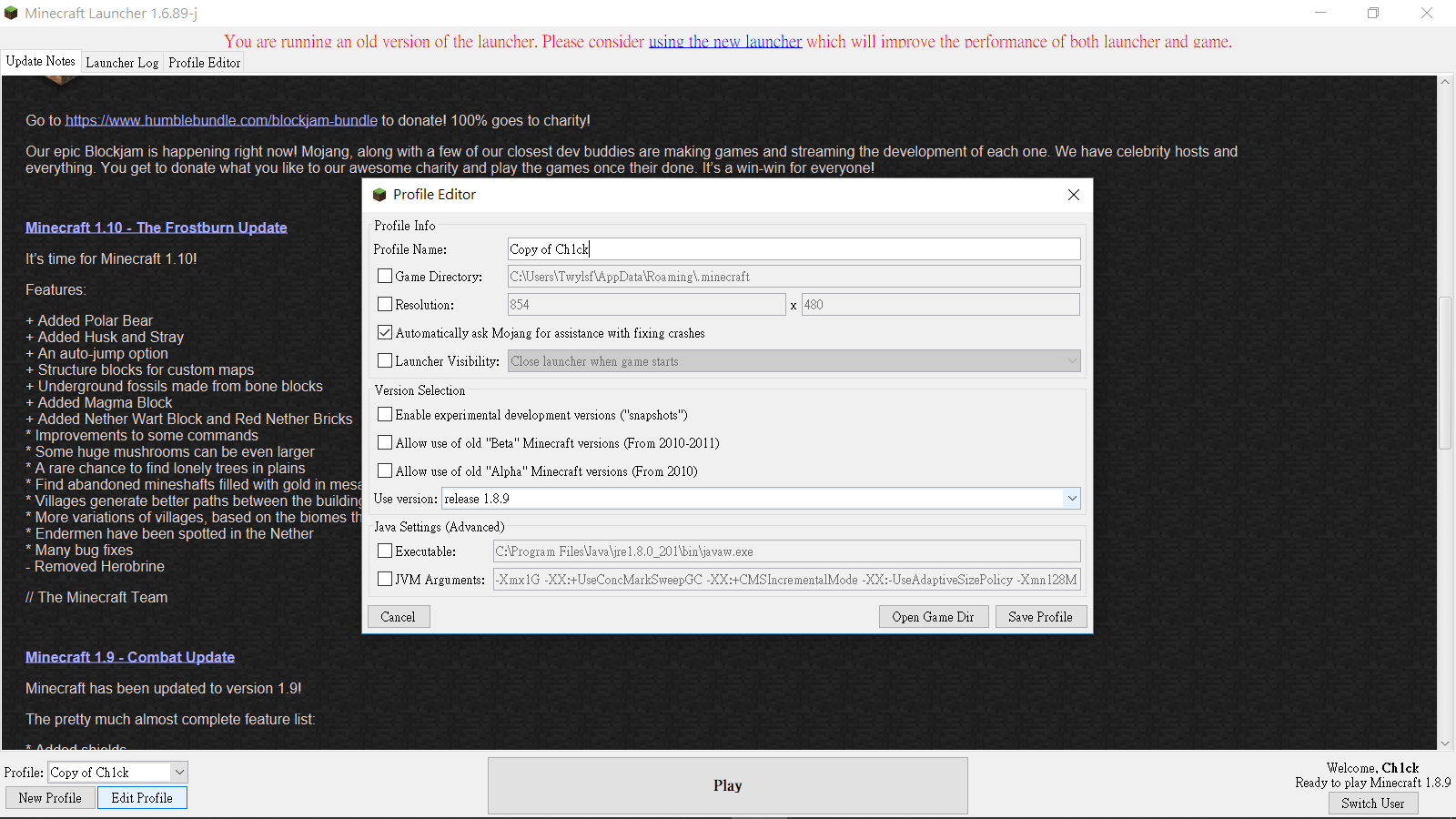This screenshot has width=1456, height=819.
Task: Click the Save Profile button
Action: 1040,617
